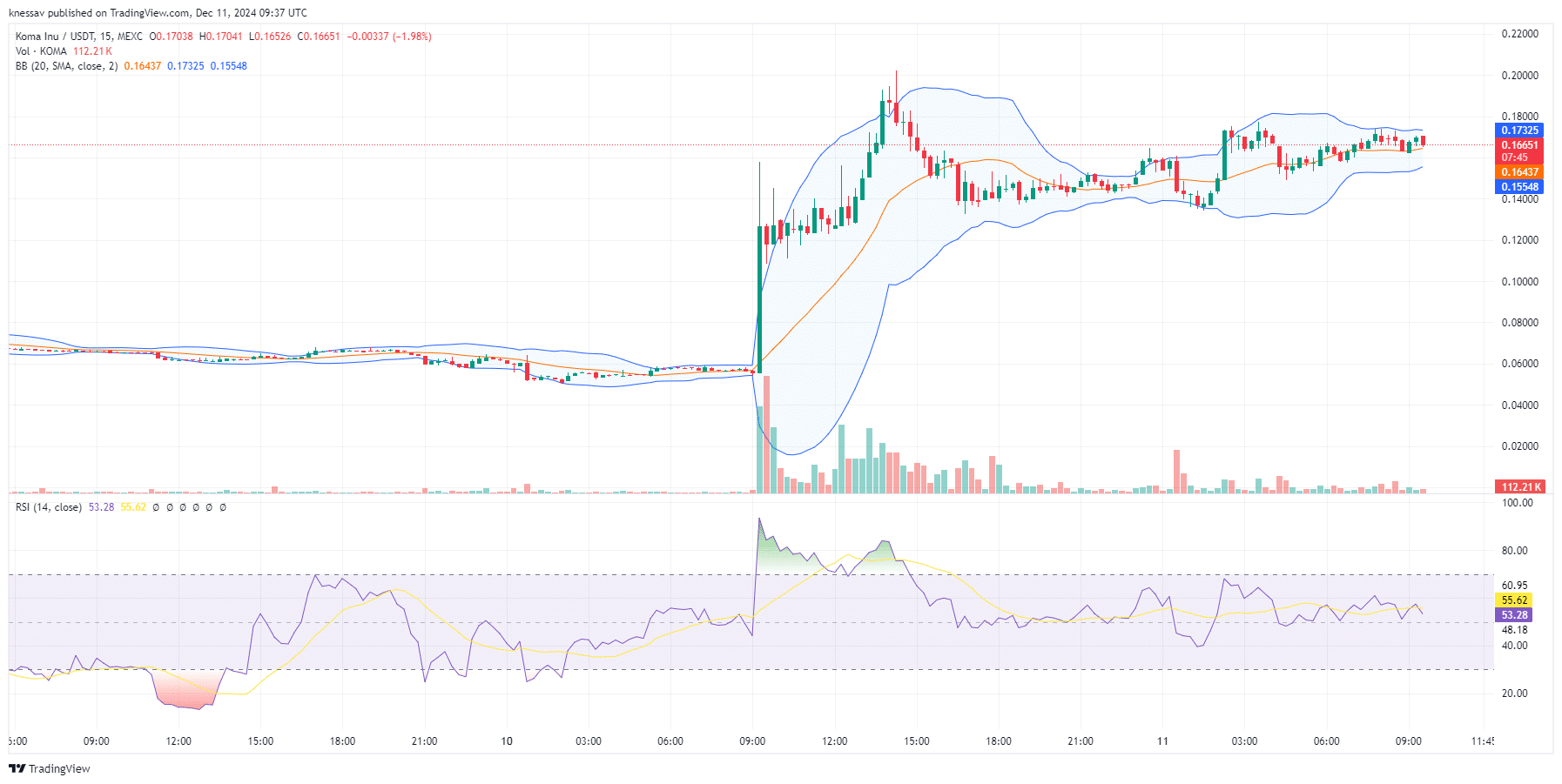Click the 07:45 candle countdown label
Image resolution: width=1562 pixels, height=784 pixels.
[1514, 157]
